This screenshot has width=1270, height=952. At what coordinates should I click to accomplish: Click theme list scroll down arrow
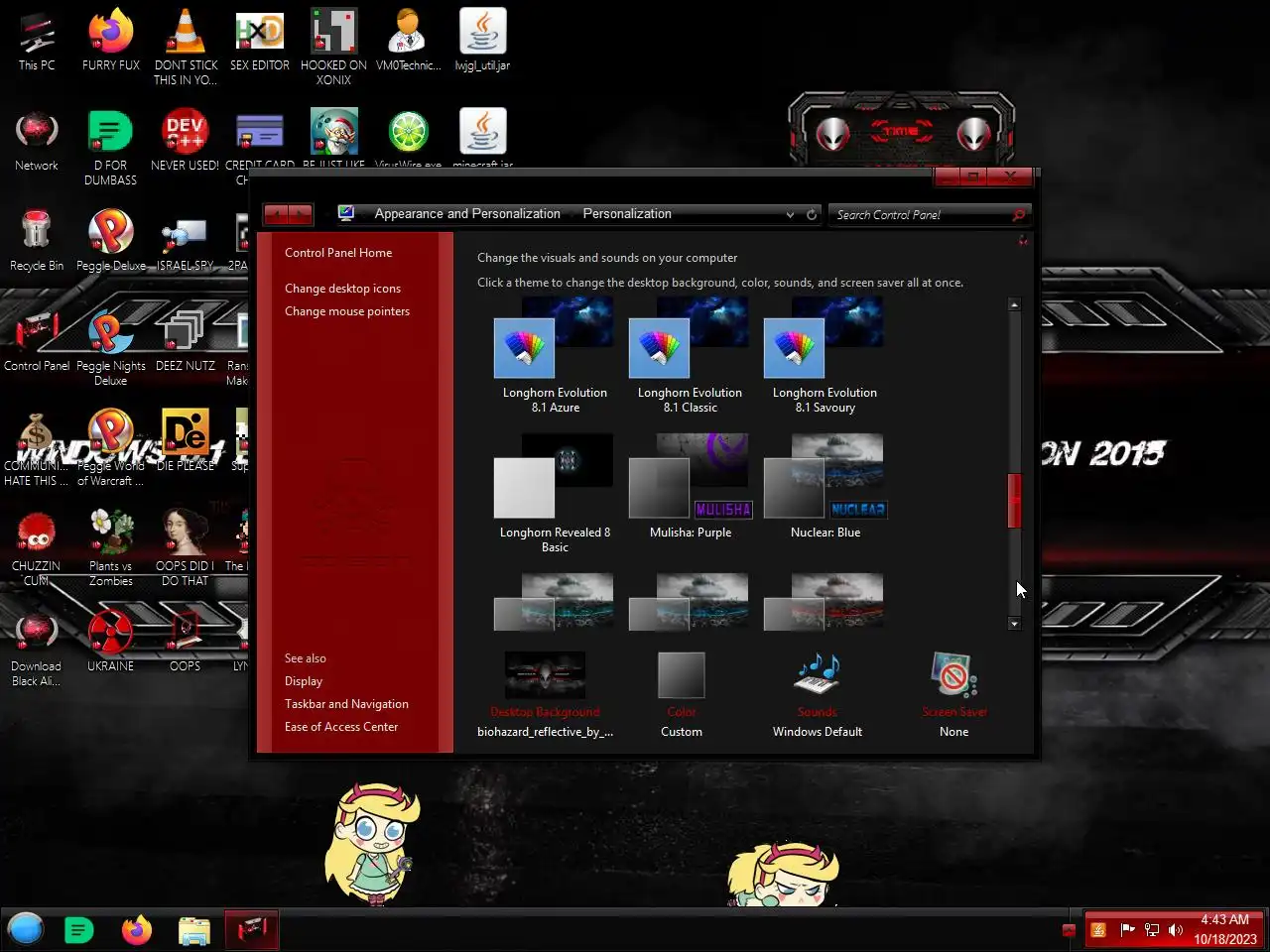click(x=1014, y=624)
